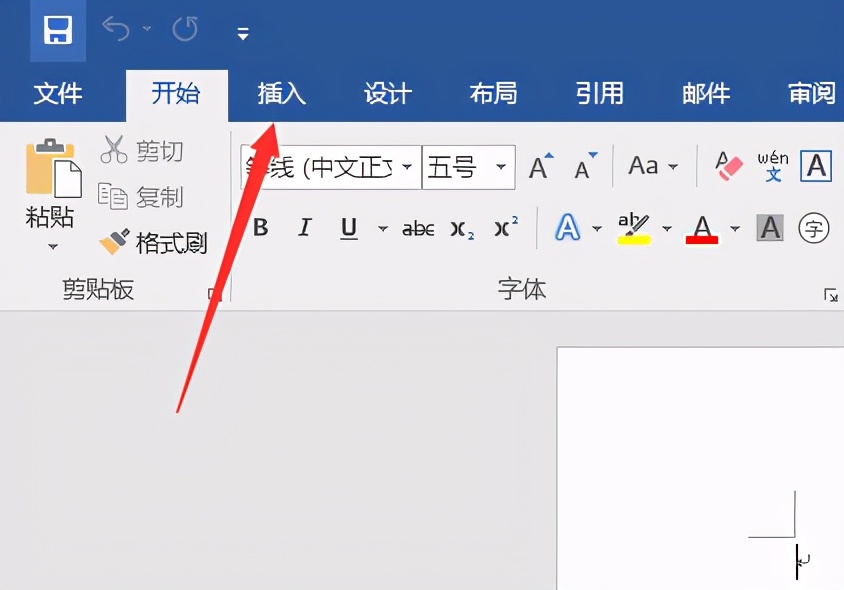
Task: Click the 剪切 cut button
Action: [142, 150]
